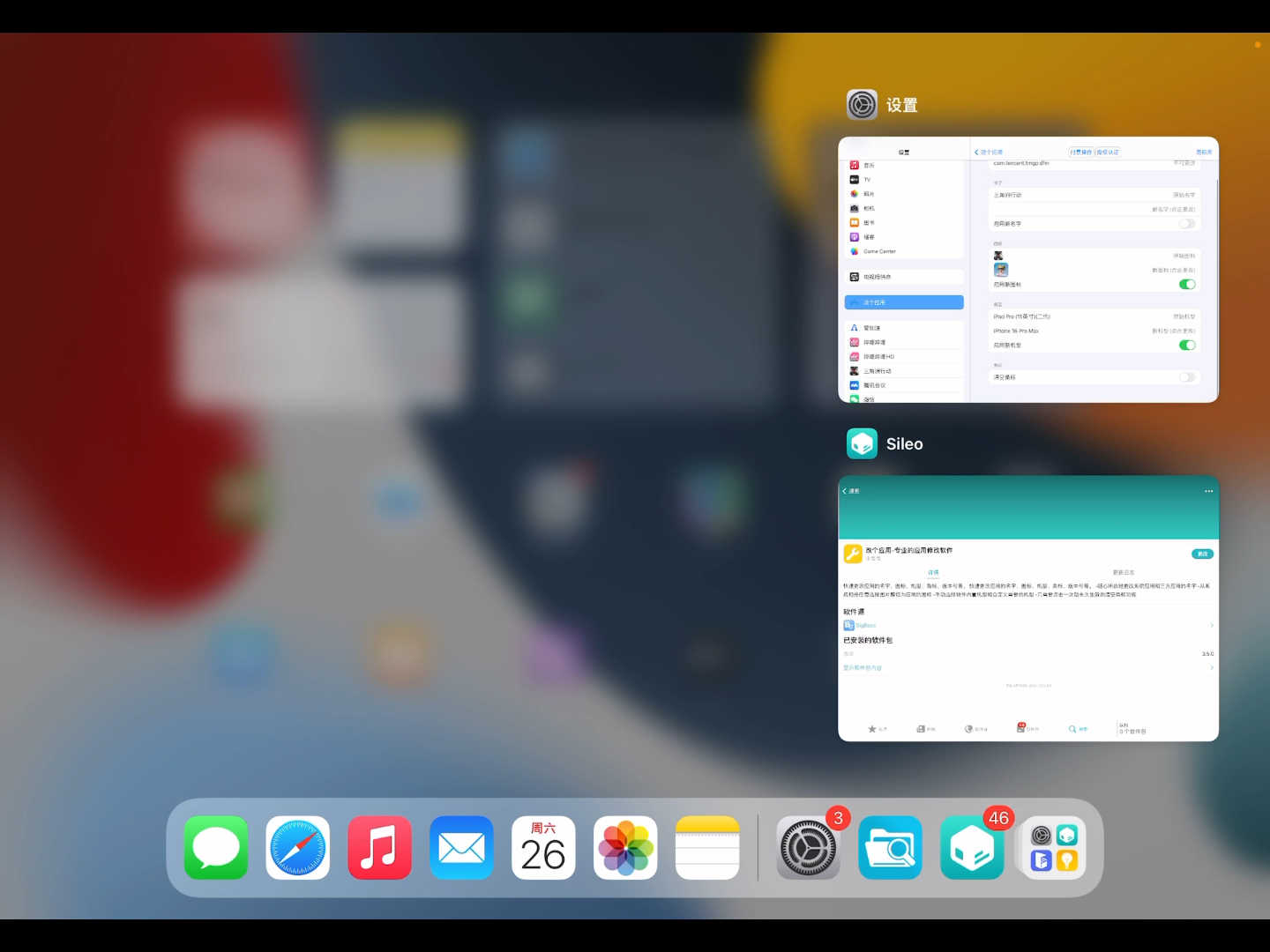Open 哔哩哔哩HD in Settings sidebar
The height and width of the screenshot is (952, 1270).
tap(904, 357)
